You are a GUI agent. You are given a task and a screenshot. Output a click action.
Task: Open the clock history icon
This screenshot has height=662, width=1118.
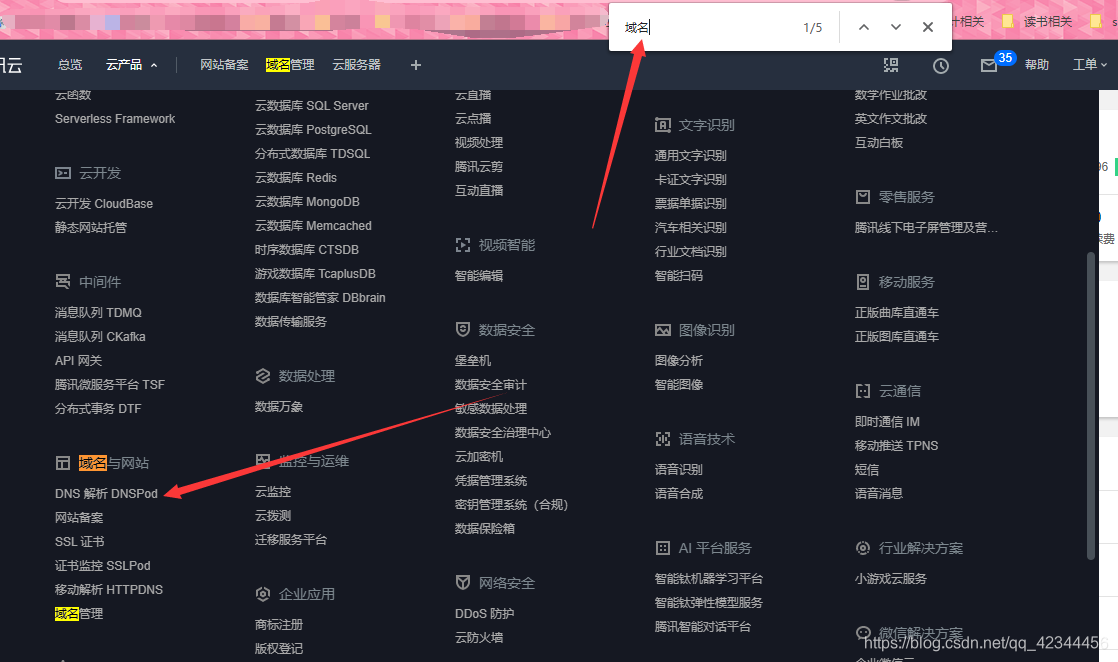tap(940, 66)
